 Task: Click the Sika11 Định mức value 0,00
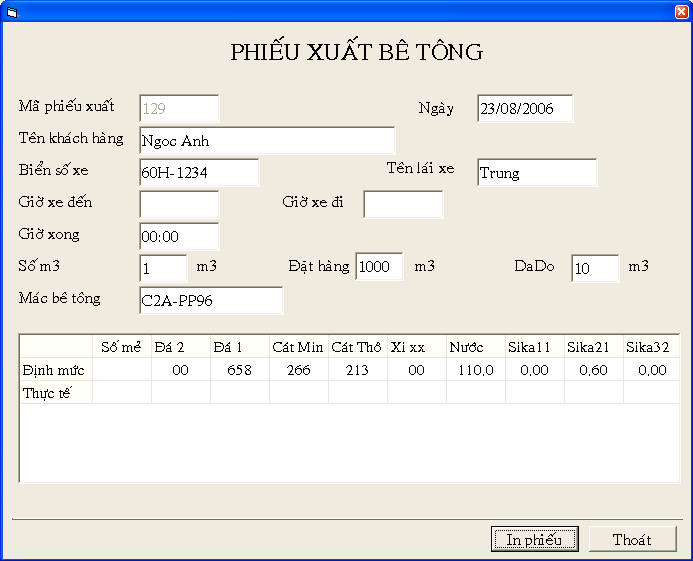coord(535,370)
